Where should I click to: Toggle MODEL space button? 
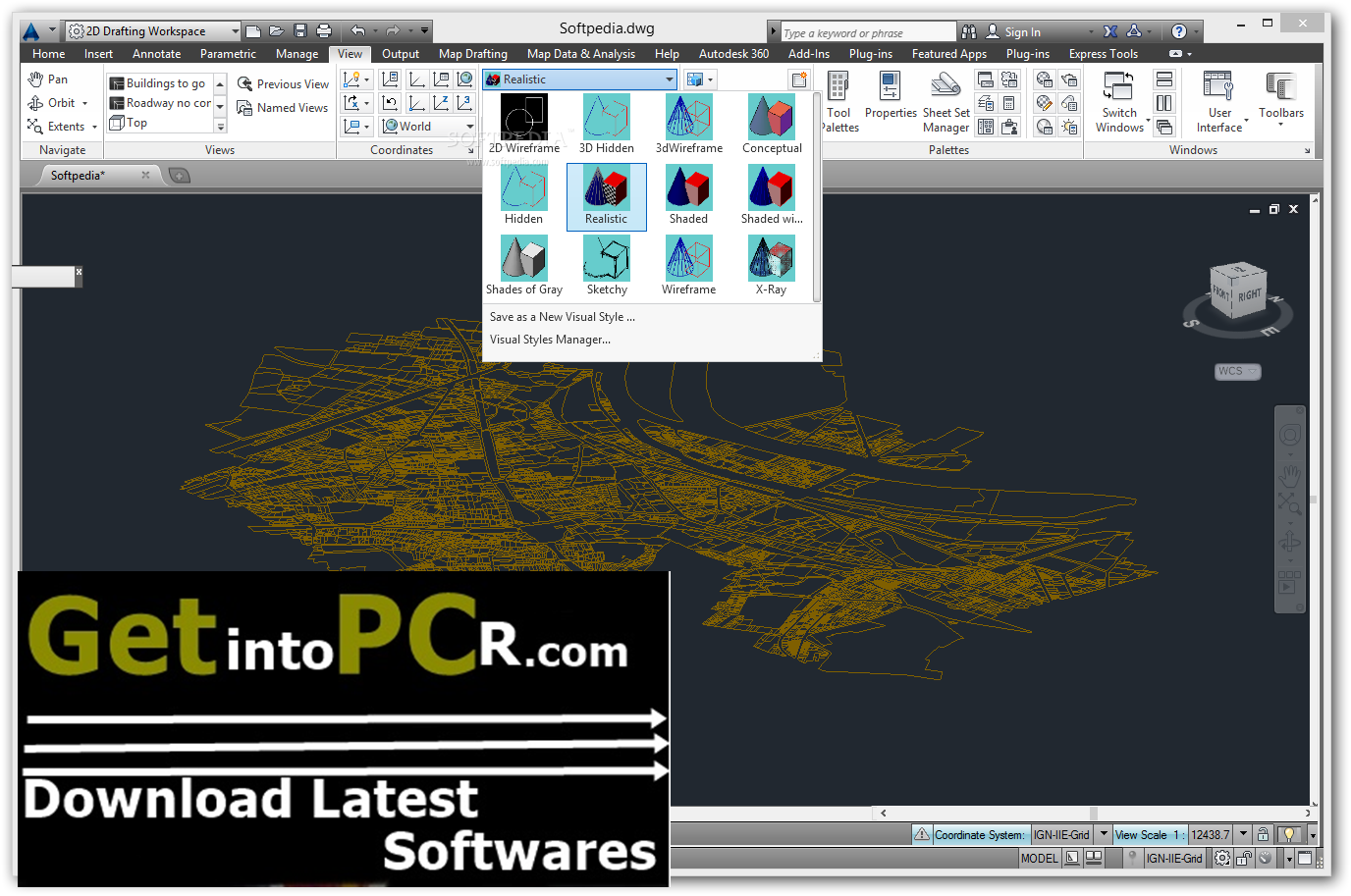(x=1039, y=859)
